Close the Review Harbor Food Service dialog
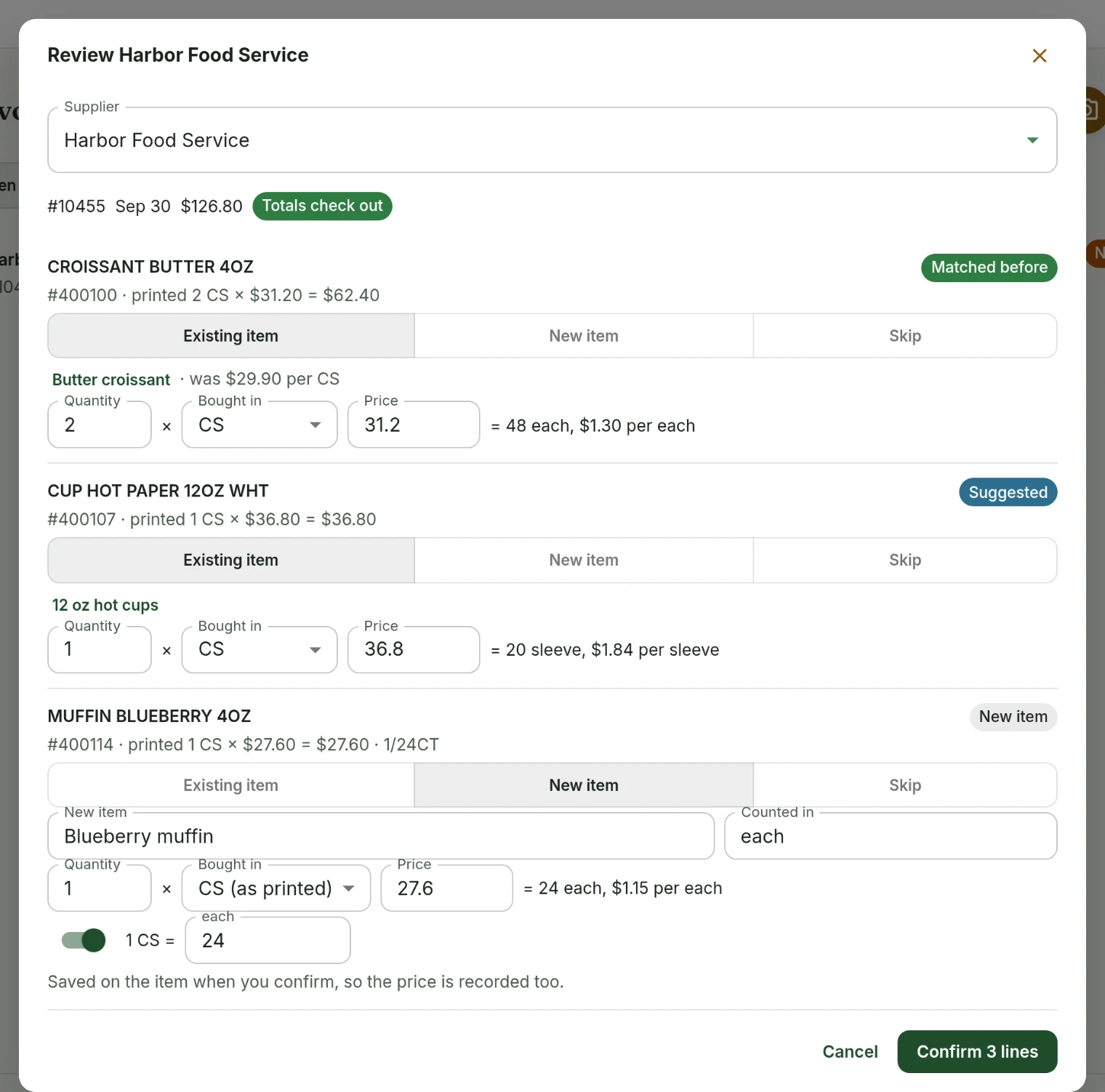This screenshot has width=1105, height=1092. 1040,56
